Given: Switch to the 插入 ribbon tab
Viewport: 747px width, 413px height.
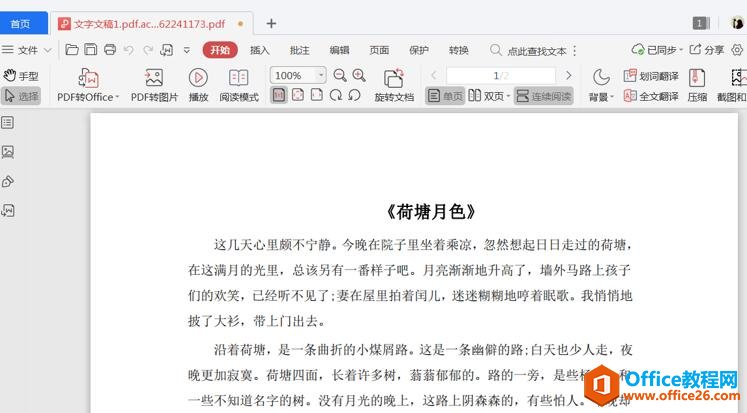Looking at the screenshot, I should pos(260,50).
